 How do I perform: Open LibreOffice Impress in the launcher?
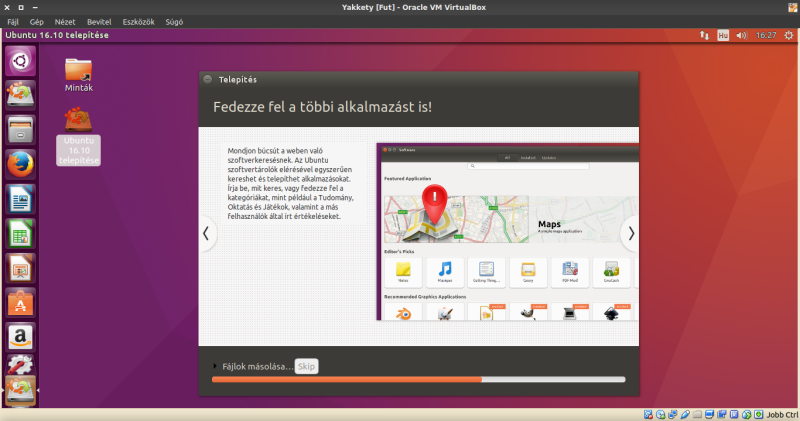coord(20,268)
